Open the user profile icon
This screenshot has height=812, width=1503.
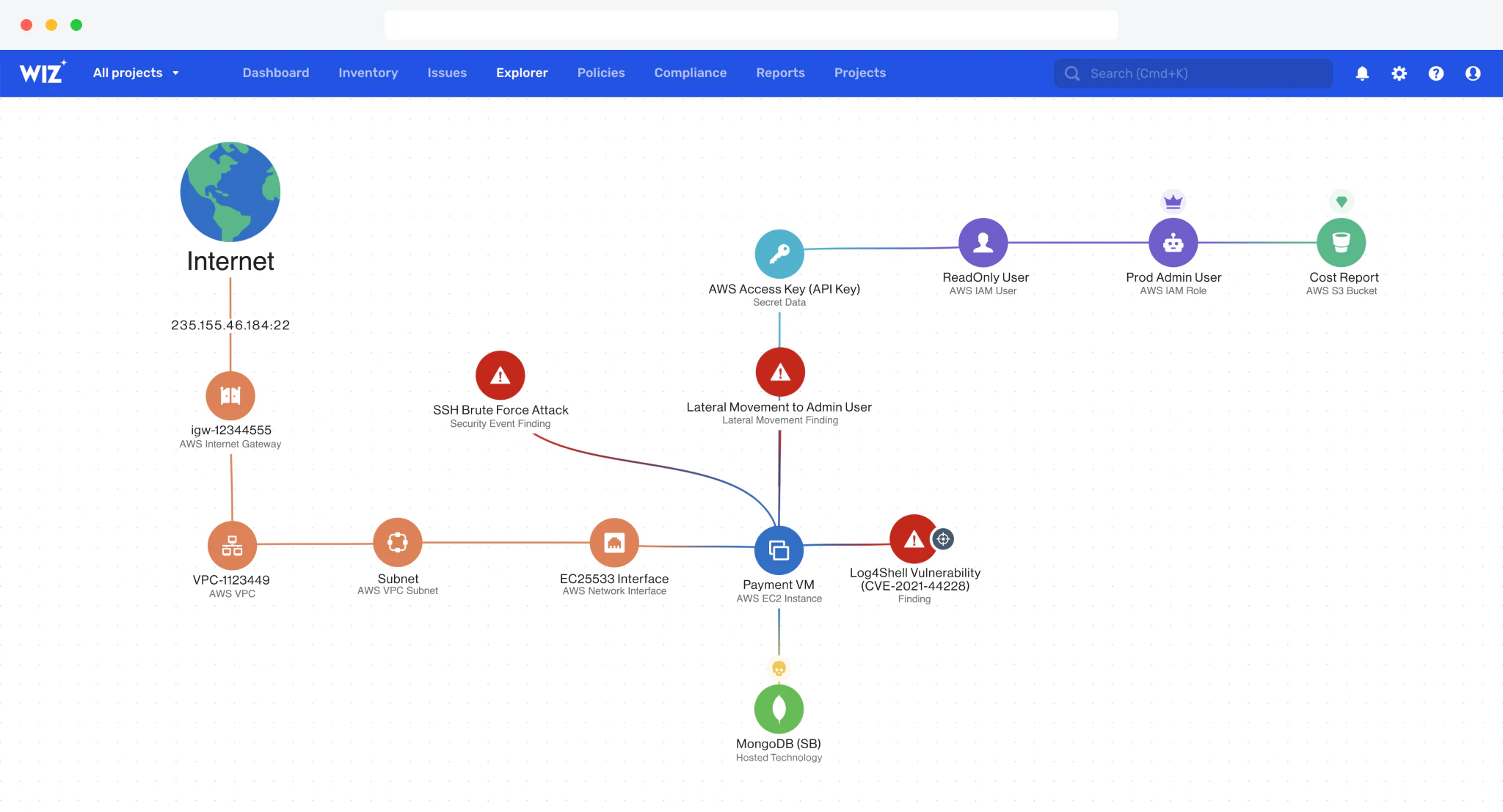[1473, 73]
